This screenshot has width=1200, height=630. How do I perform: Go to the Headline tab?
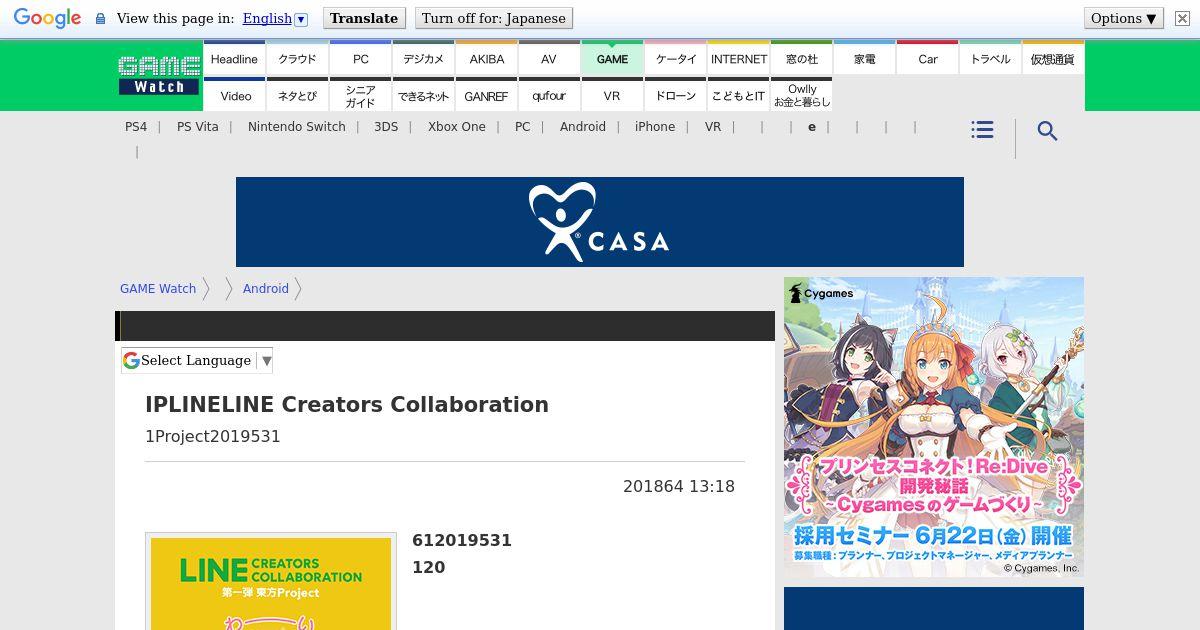click(x=234, y=58)
